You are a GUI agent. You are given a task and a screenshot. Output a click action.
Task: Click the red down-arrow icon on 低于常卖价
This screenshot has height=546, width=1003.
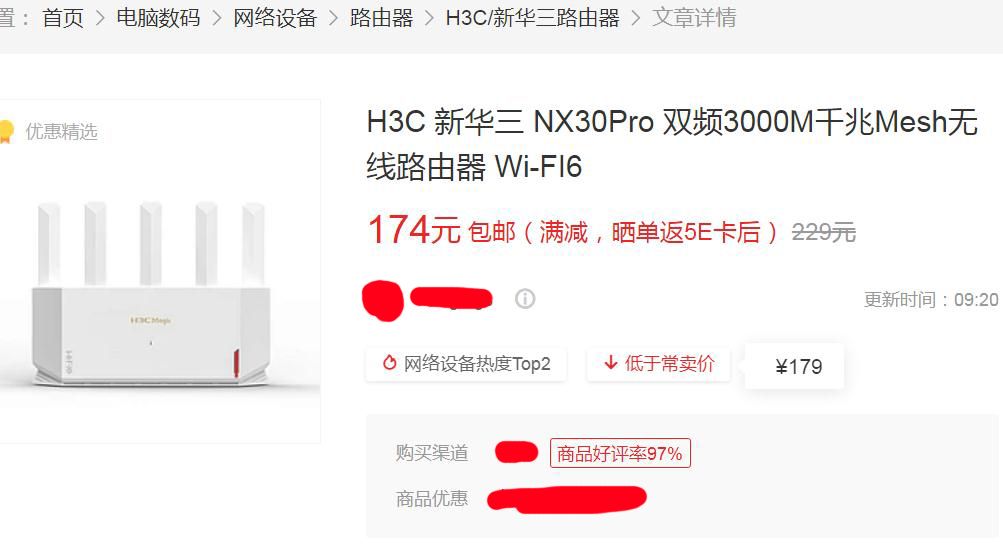[x=610, y=363]
